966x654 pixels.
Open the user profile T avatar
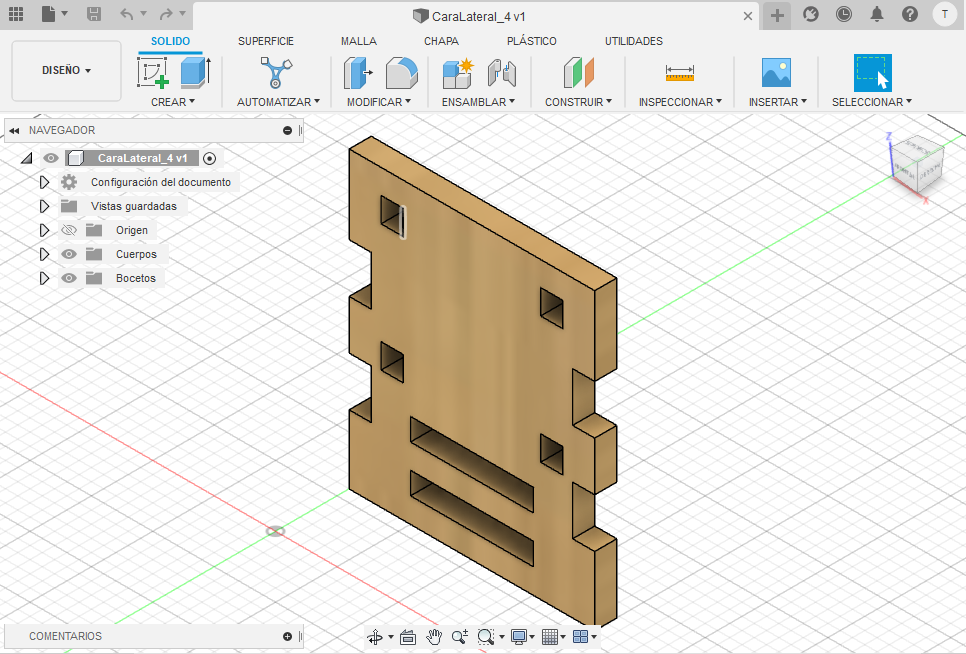[x=944, y=14]
